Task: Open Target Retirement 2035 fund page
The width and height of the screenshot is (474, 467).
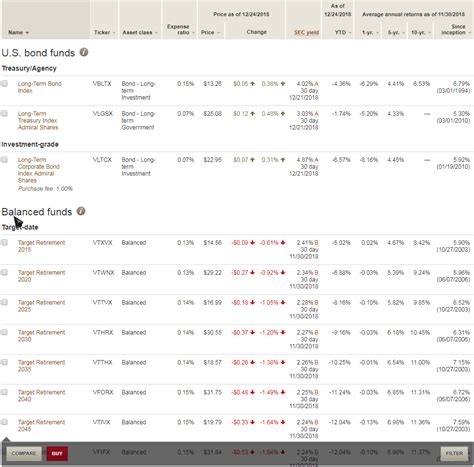Action: point(41,366)
